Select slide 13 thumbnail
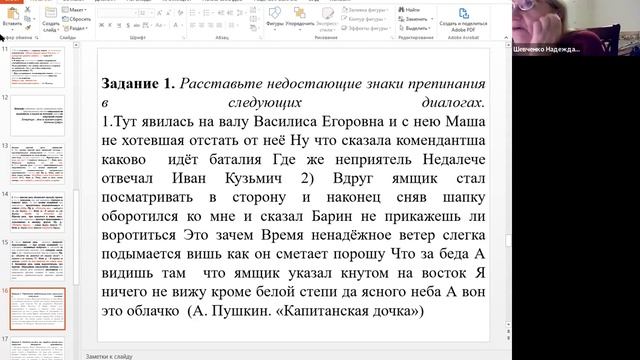 click(38, 164)
